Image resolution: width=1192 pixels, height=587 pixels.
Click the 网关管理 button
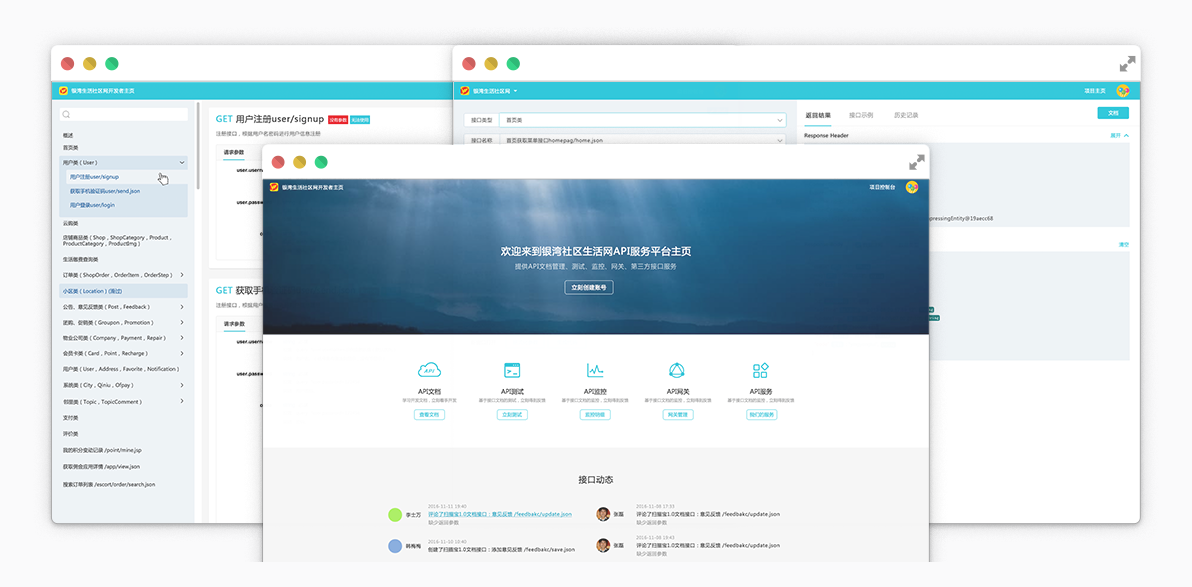pyautogui.click(x=677, y=415)
